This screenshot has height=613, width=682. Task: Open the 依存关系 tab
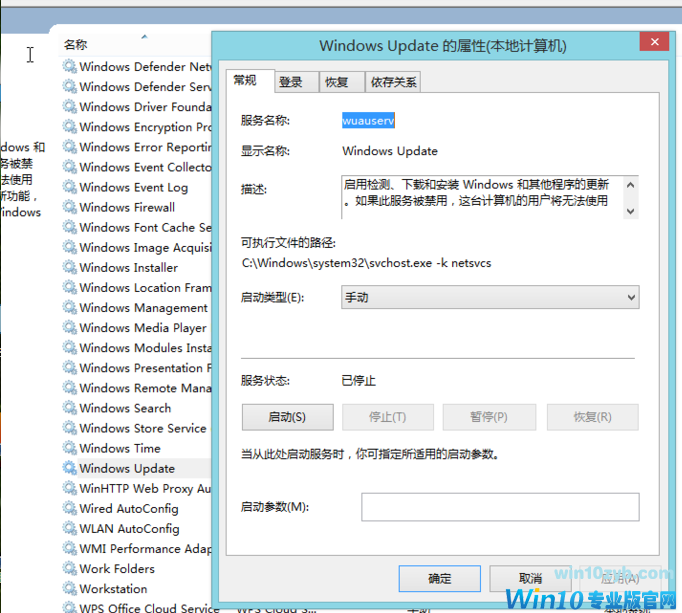pyautogui.click(x=393, y=82)
